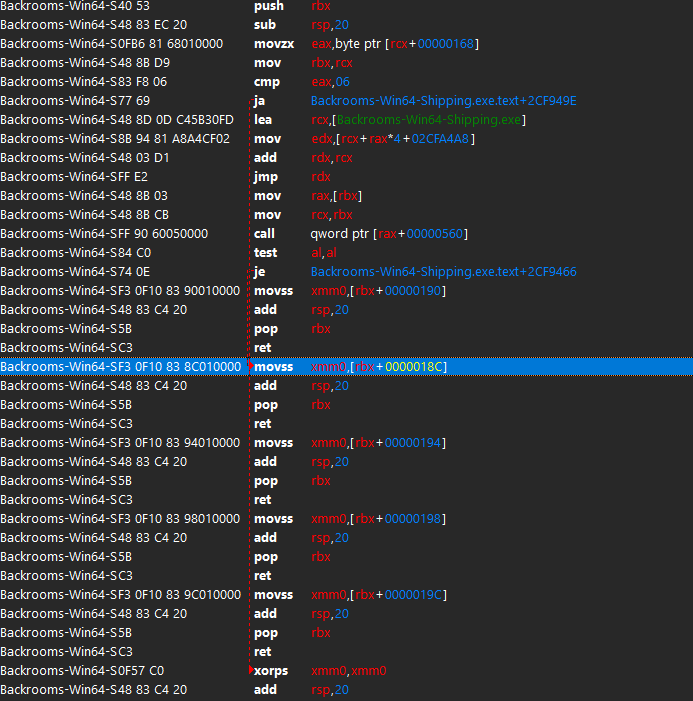Click the 'mov rcx,rbx' instruction
The width and height of the screenshot is (693, 701).
coord(346,215)
